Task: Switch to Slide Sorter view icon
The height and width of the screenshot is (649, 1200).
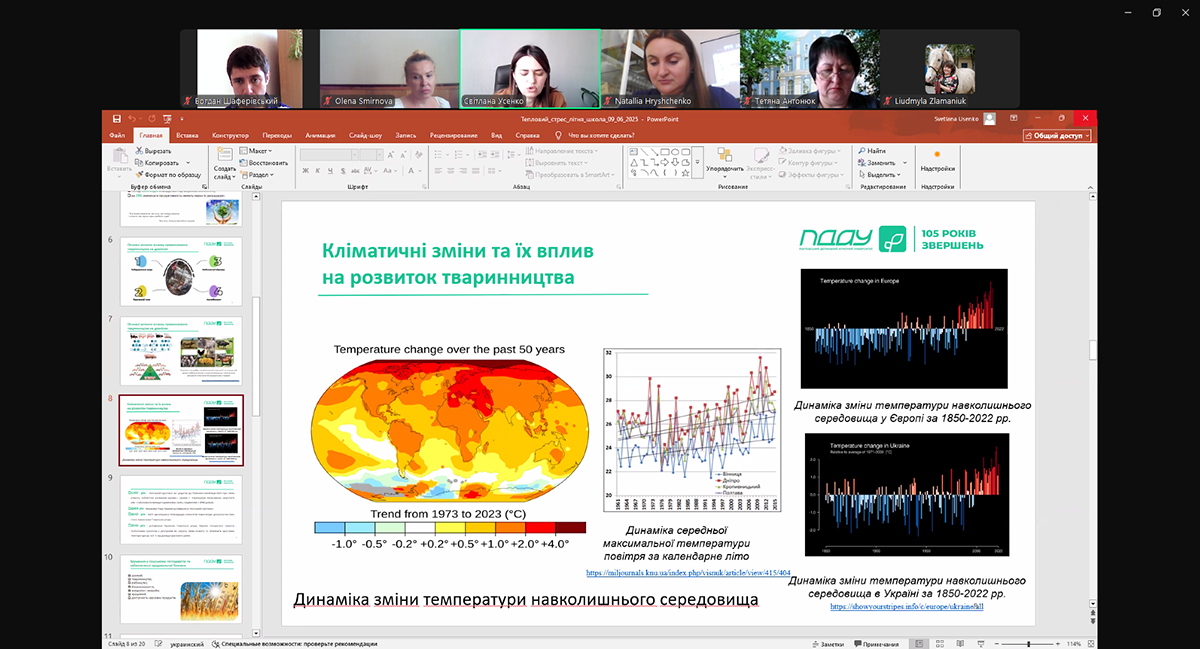Action: coord(940,644)
